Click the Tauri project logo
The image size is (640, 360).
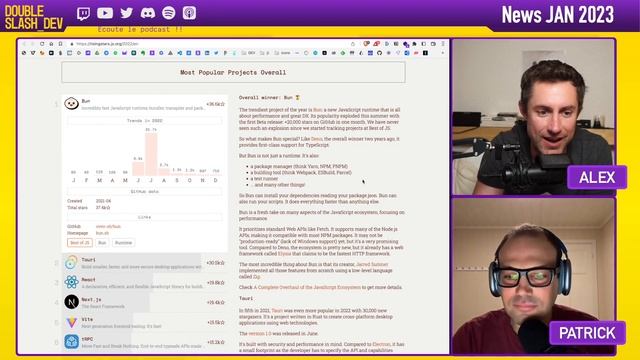pyautogui.click(x=71, y=262)
